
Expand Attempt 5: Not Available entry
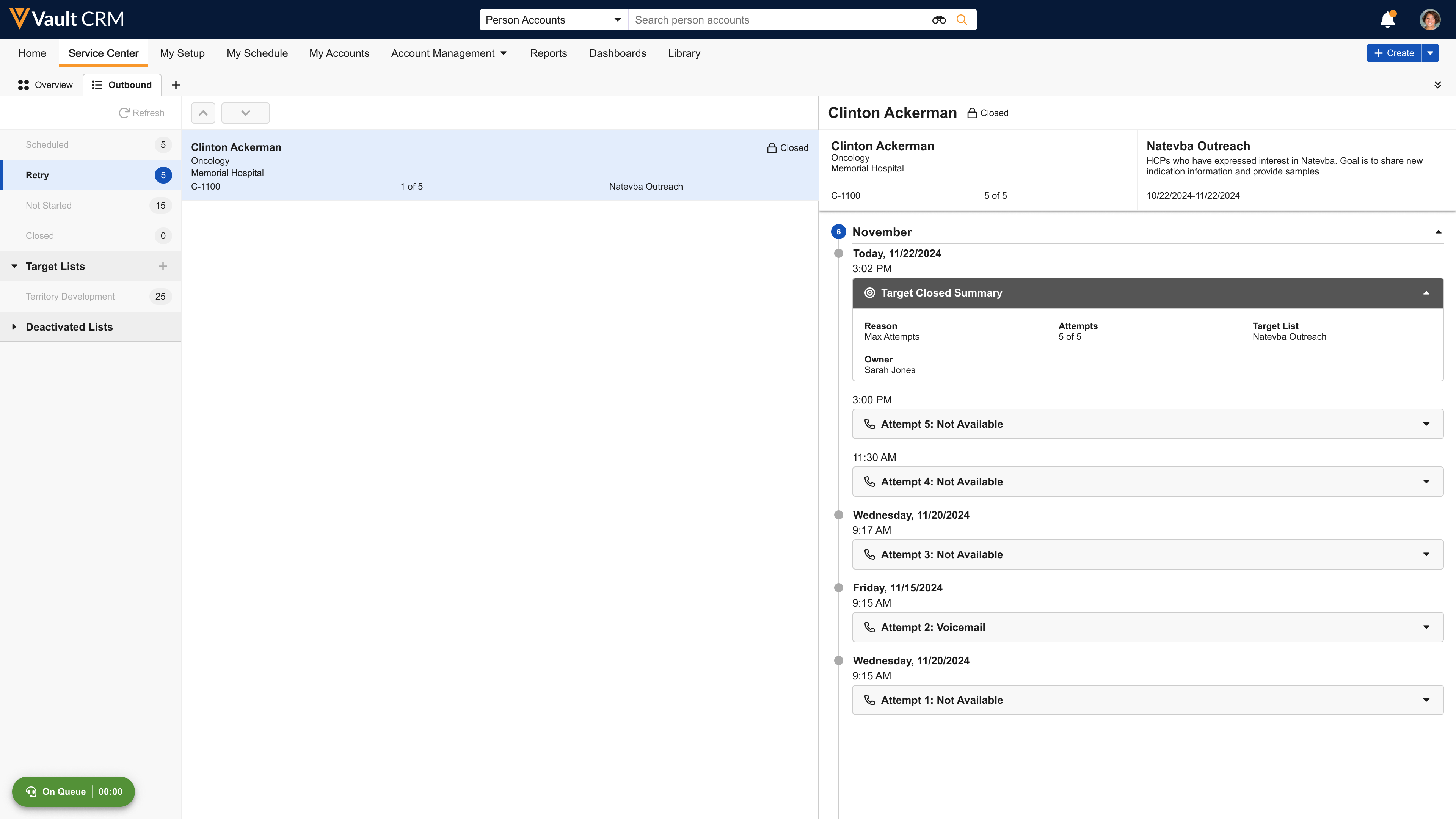tap(1426, 424)
